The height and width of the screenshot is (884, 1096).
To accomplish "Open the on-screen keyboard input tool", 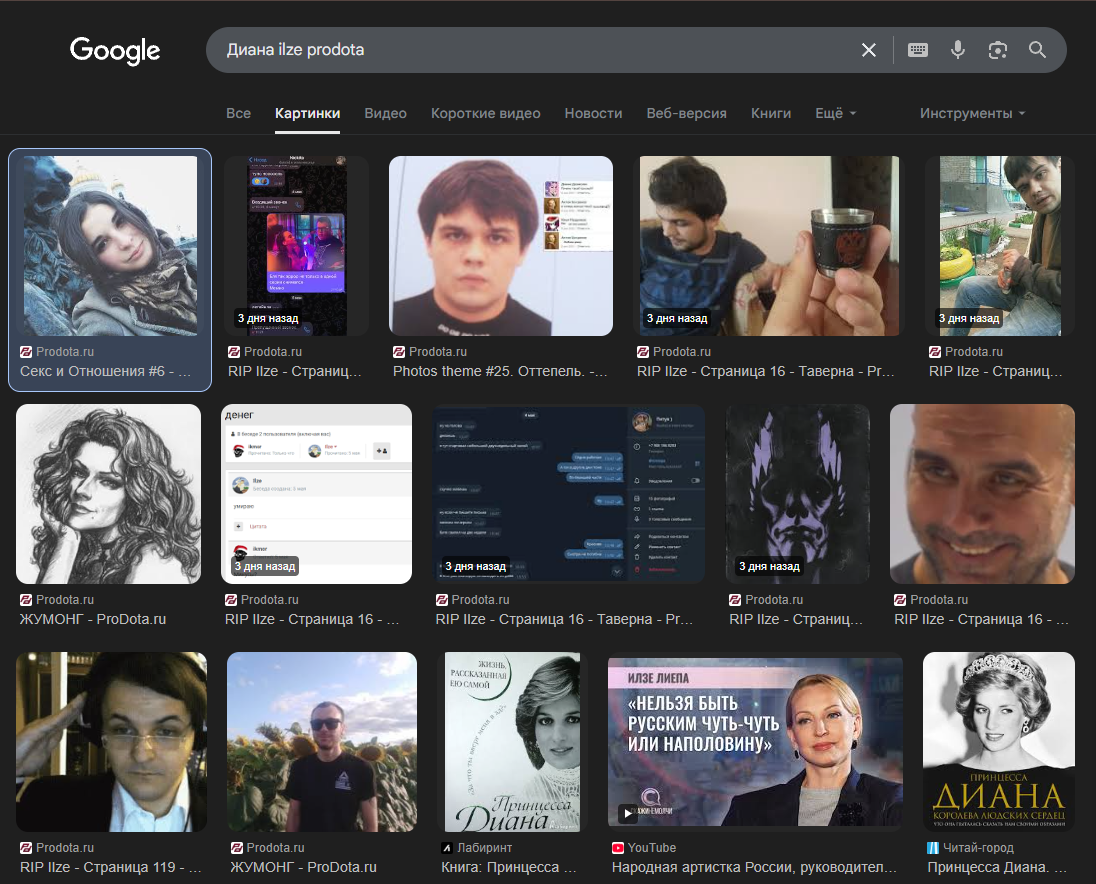I will point(918,50).
